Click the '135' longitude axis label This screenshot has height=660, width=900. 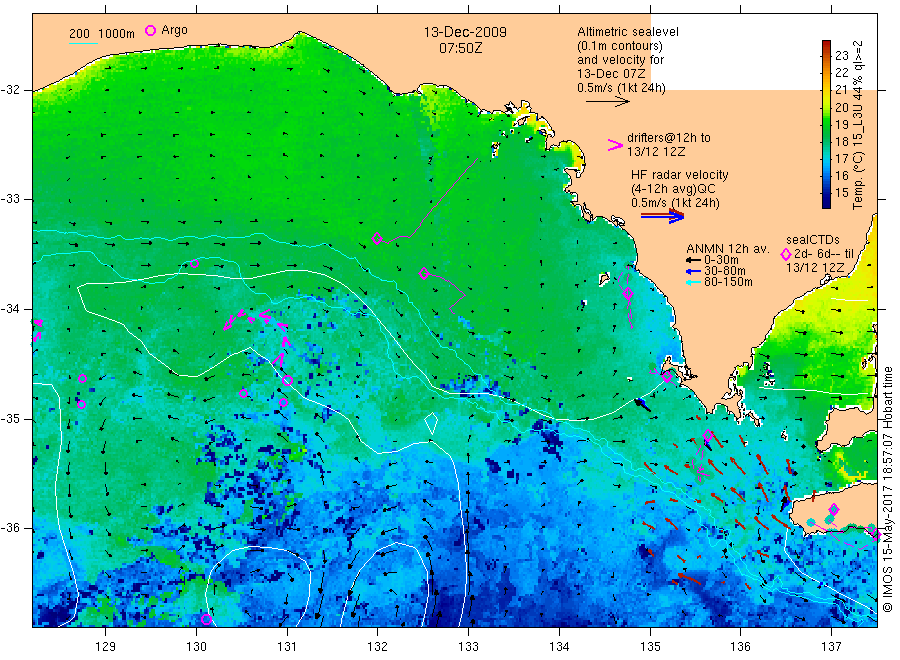tap(650, 647)
